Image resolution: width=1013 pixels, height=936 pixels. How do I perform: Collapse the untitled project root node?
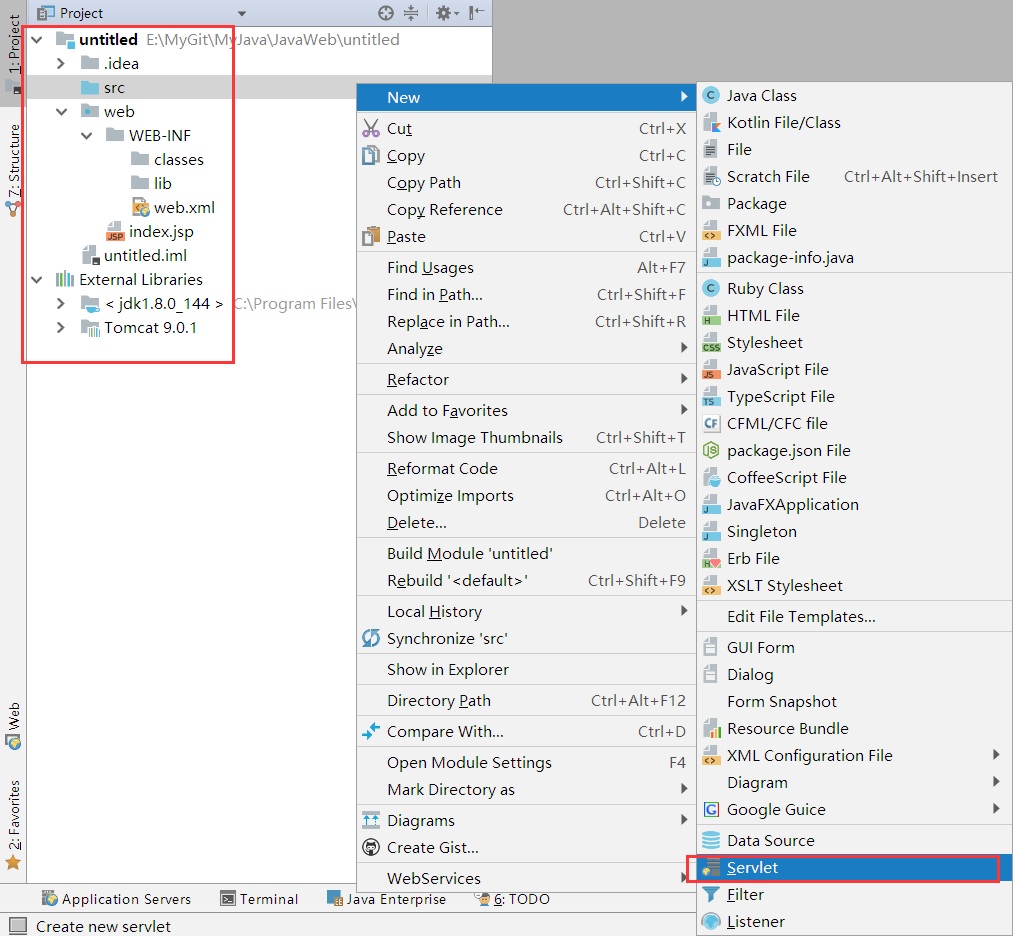coord(37,40)
